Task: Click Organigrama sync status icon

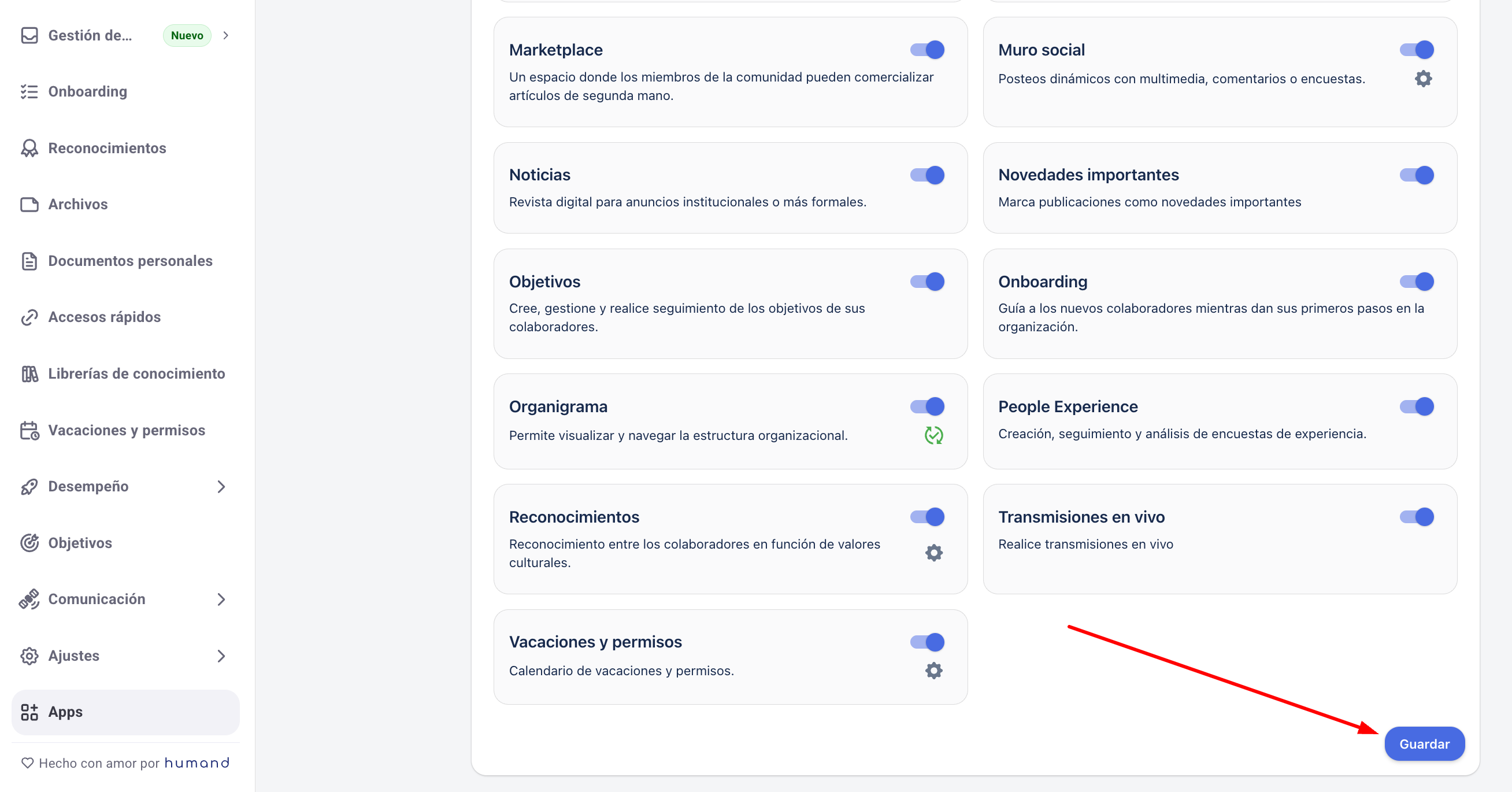Action: (933, 435)
